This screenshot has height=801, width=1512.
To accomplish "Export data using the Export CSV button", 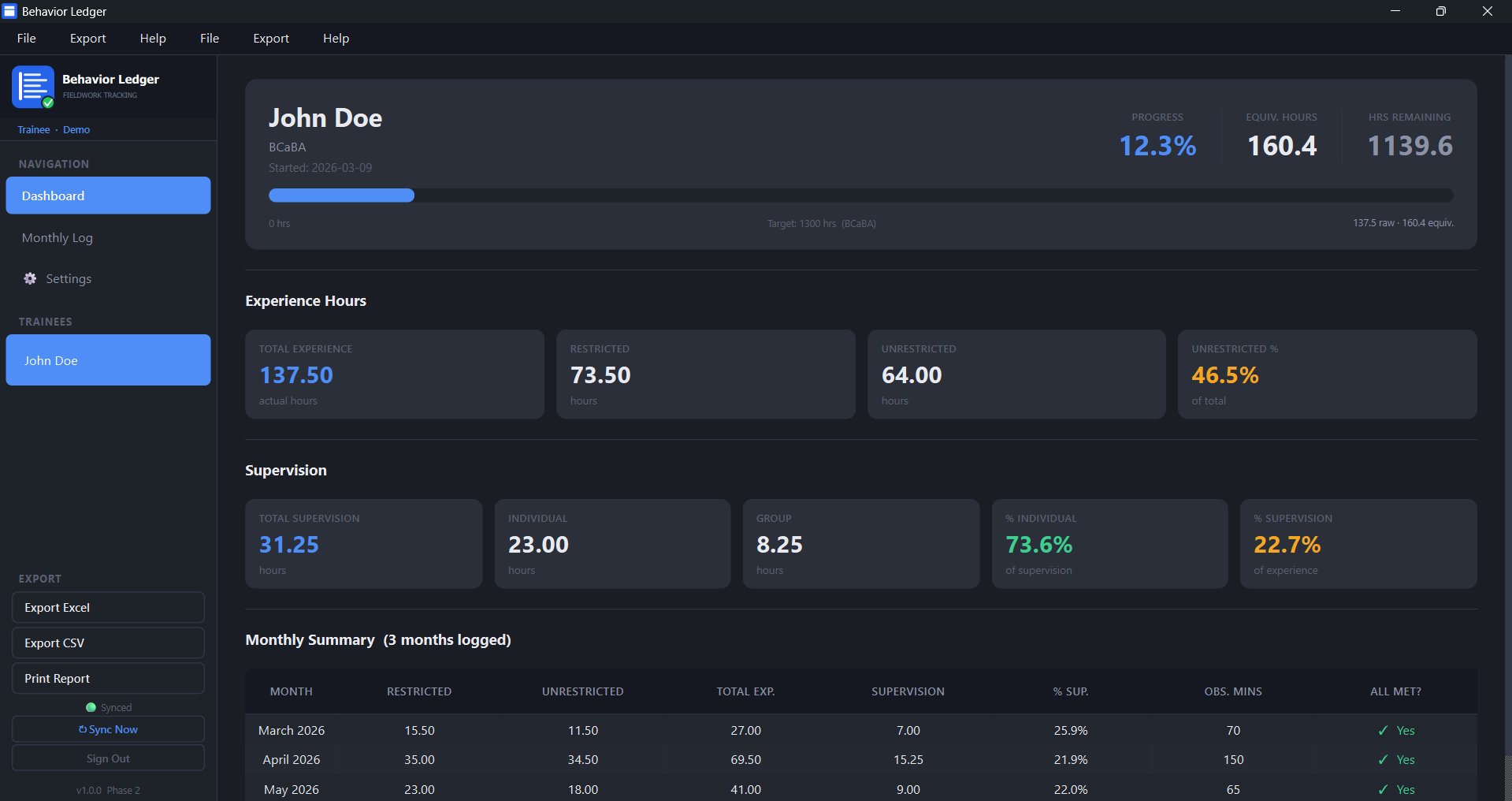I will 107,643.
